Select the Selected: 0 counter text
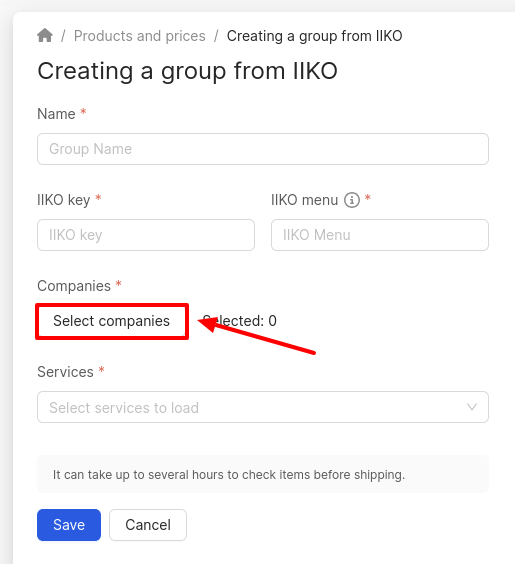This screenshot has width=515, height=564. pyautogui.click(x=240, y=321)
